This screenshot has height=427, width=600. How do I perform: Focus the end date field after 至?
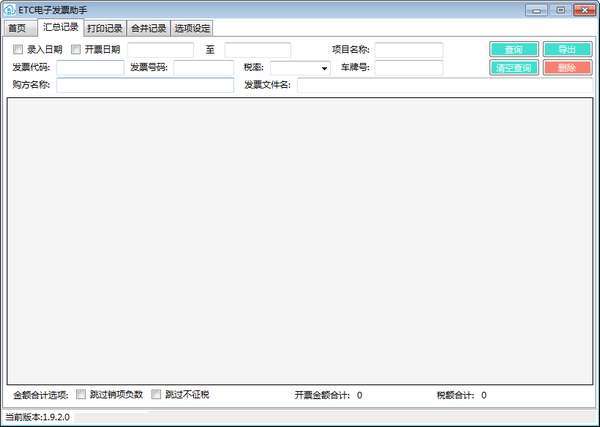click(x=258, y=50)
